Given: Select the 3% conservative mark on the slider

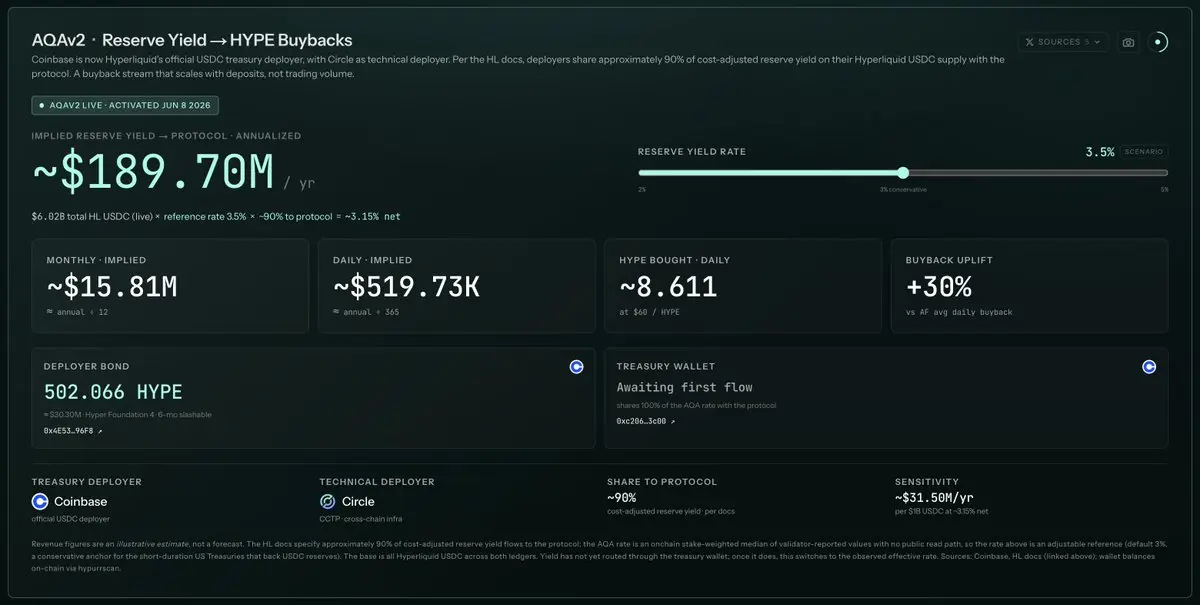Looking at the screenshot, I should tap(903, 189).
